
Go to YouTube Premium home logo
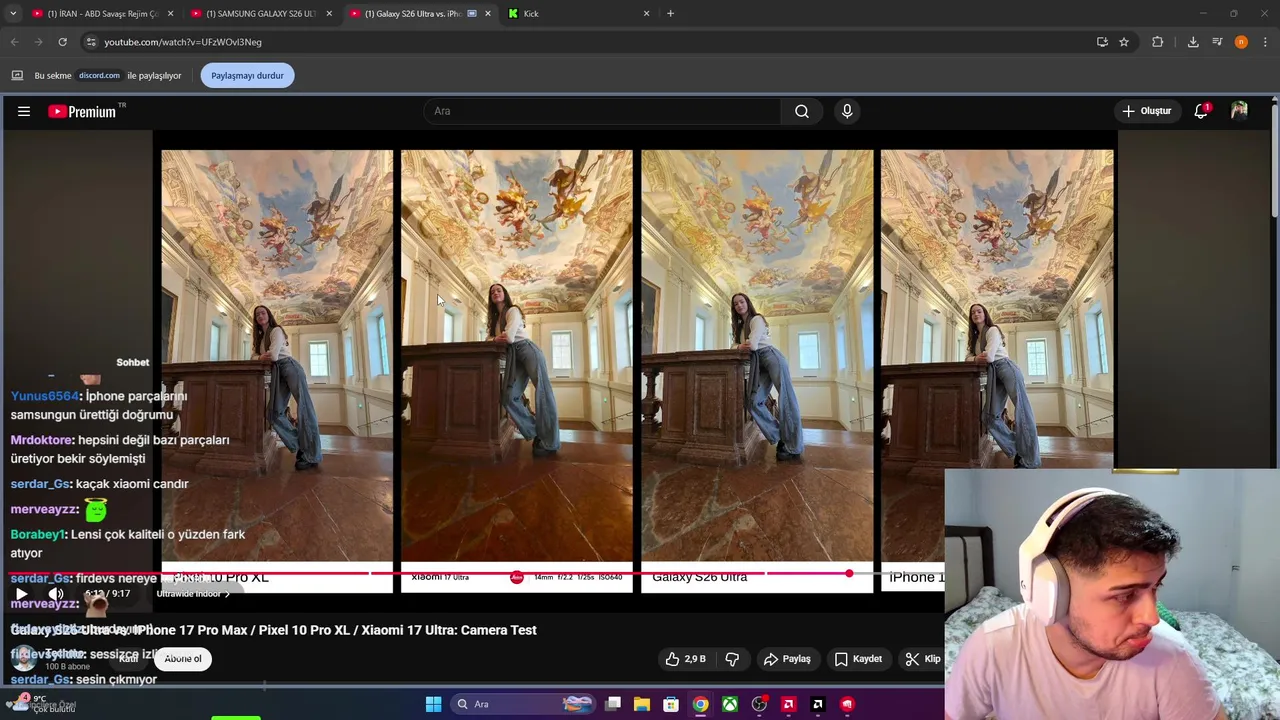[82, 111]
